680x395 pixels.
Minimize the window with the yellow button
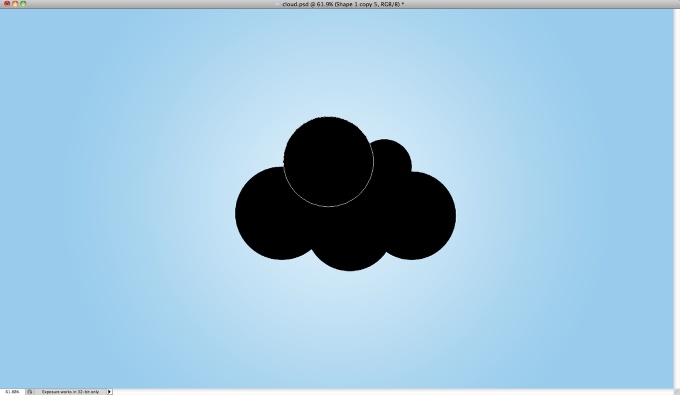[15, 3]
